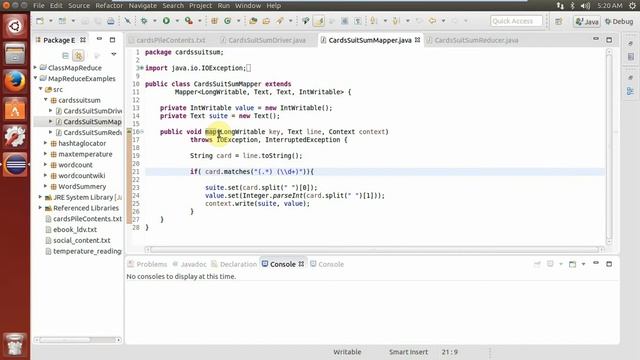Toggle Mark Occurrences highlighter button
The height and width of the screenshot is (360, 640).
318,21
